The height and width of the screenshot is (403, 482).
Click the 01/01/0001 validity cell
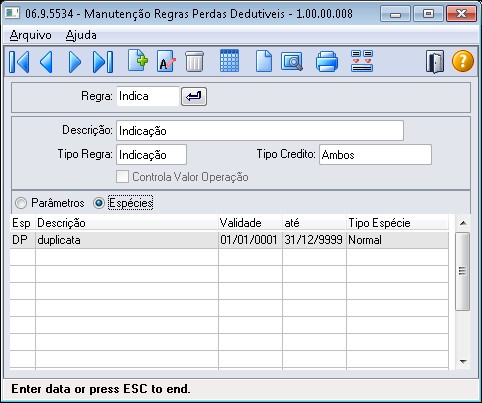point(250,240)
